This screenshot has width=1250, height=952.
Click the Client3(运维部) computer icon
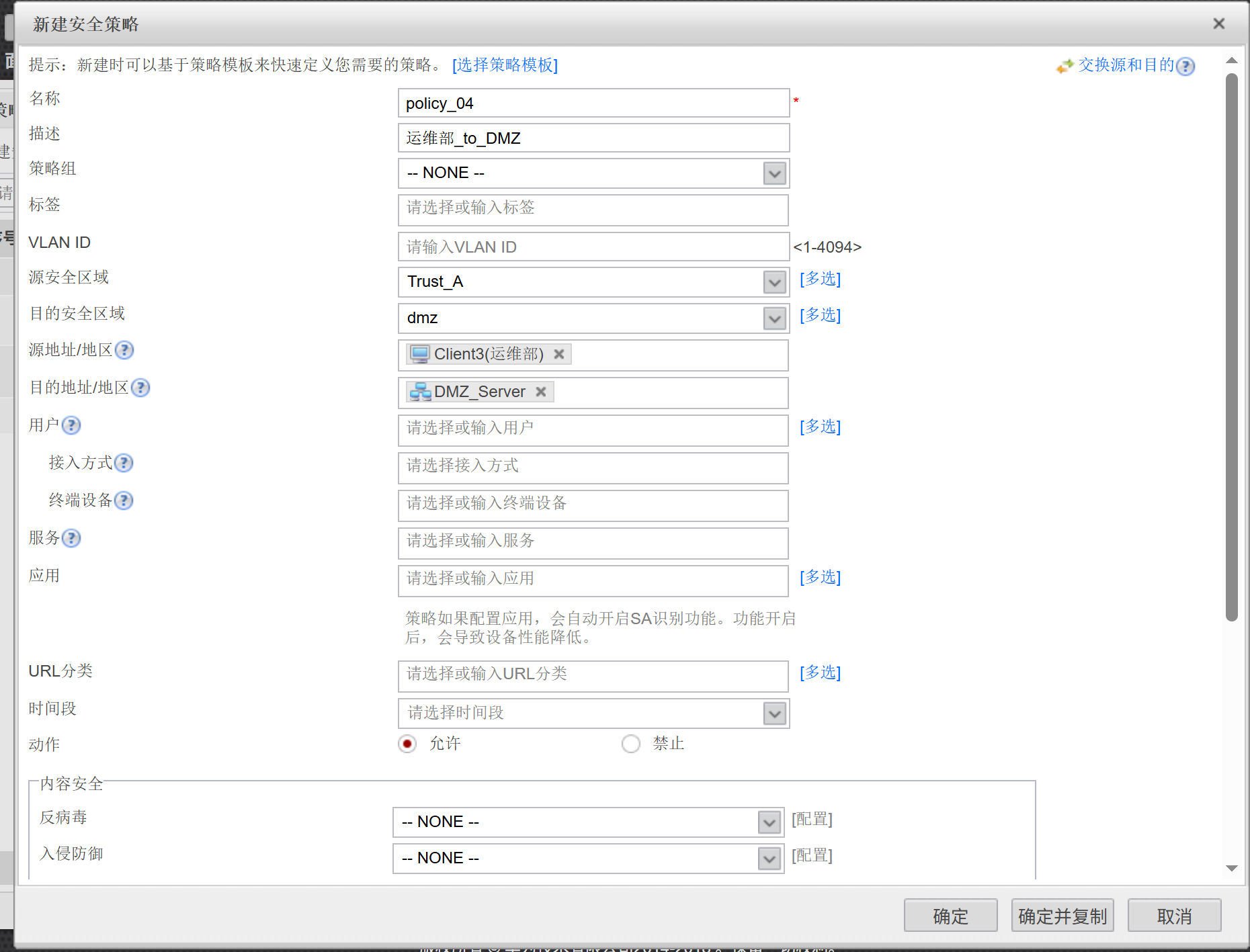click(x=420, y=354)
